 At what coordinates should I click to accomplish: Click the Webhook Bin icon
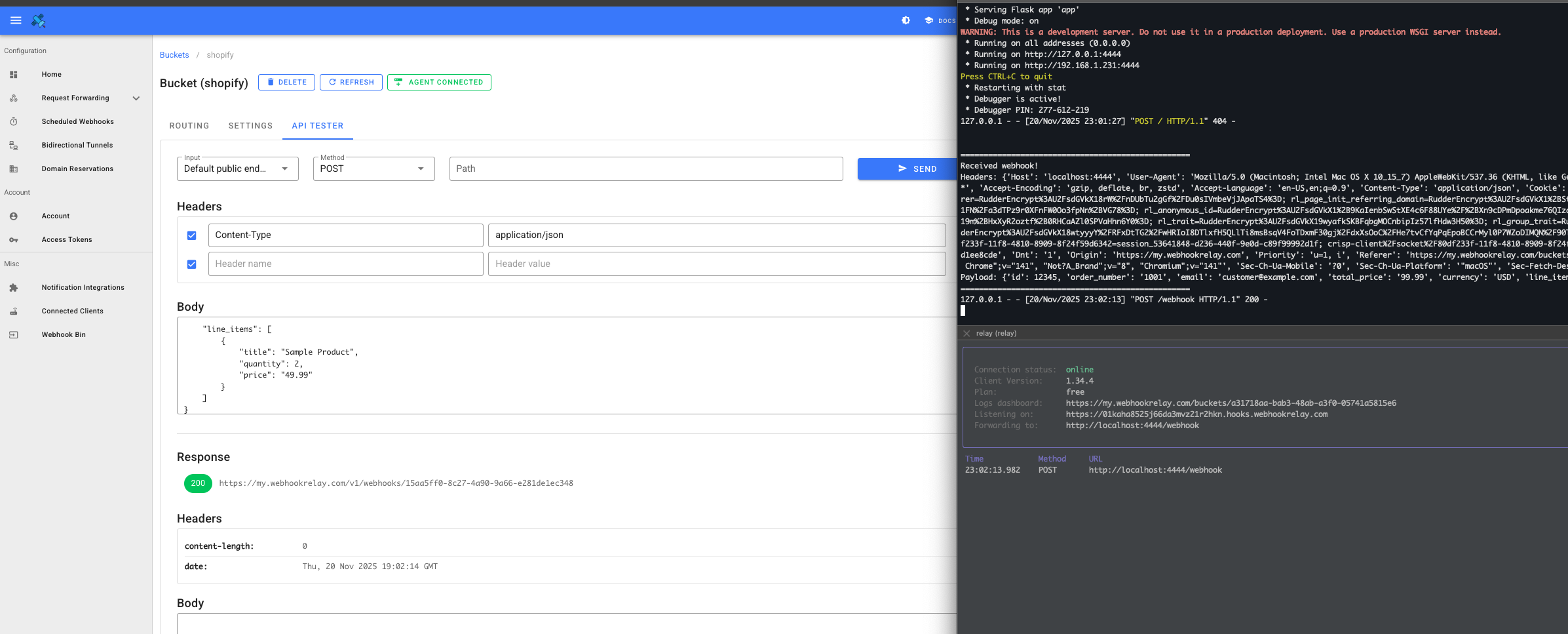(x=14, y=334)
